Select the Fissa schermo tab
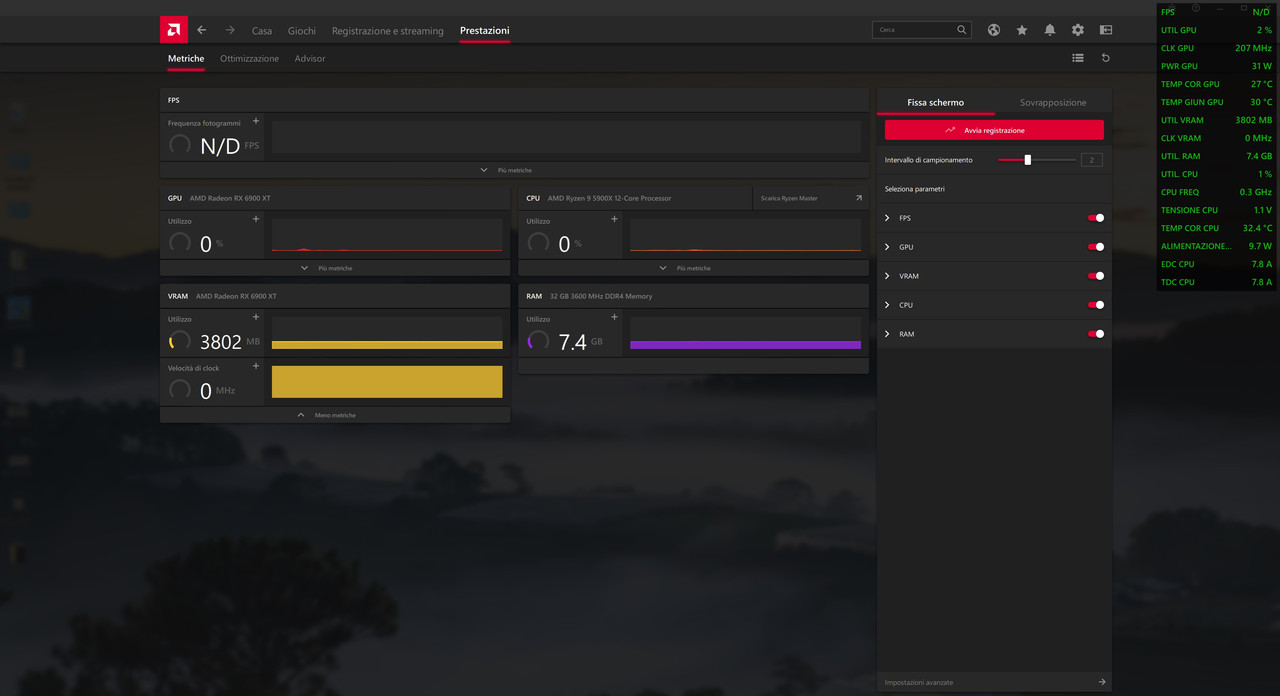 [936, 102]
